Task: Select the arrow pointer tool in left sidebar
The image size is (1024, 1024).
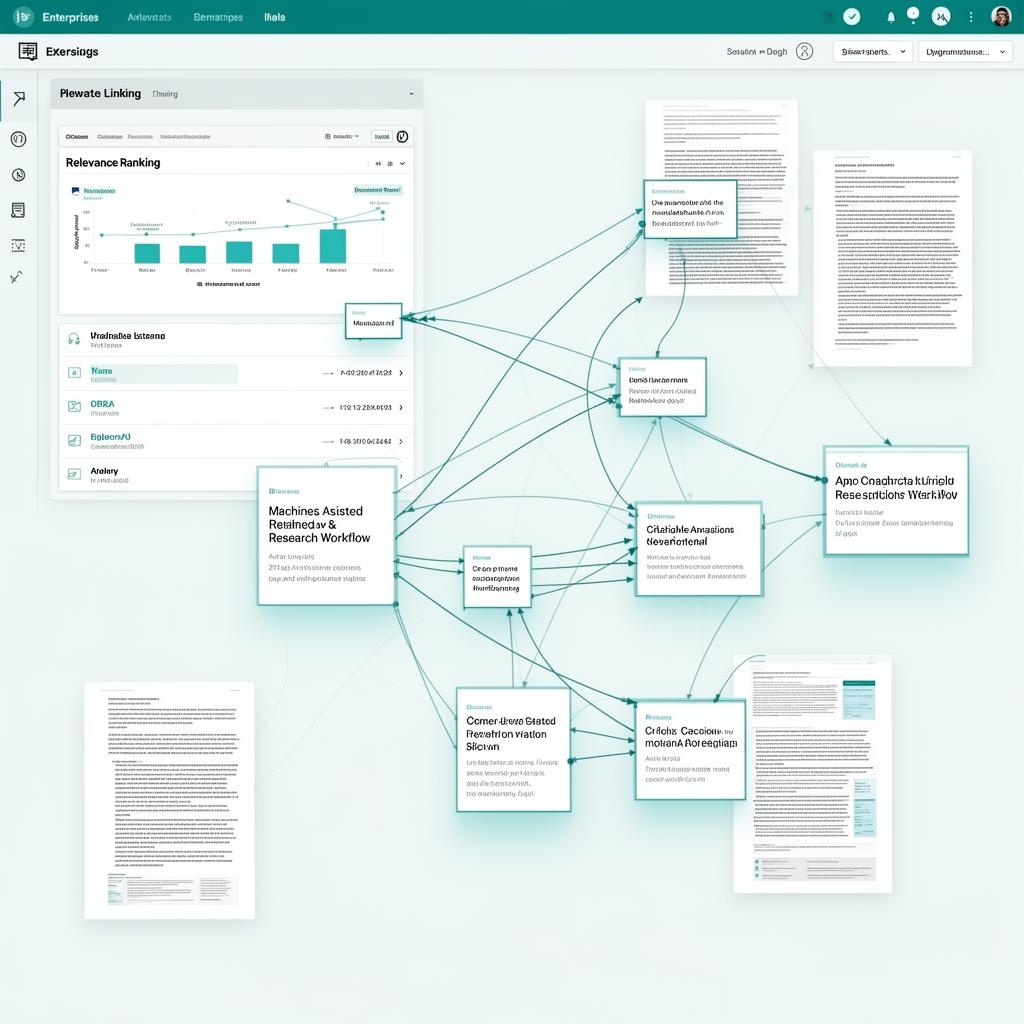Action: coord(19,99)
